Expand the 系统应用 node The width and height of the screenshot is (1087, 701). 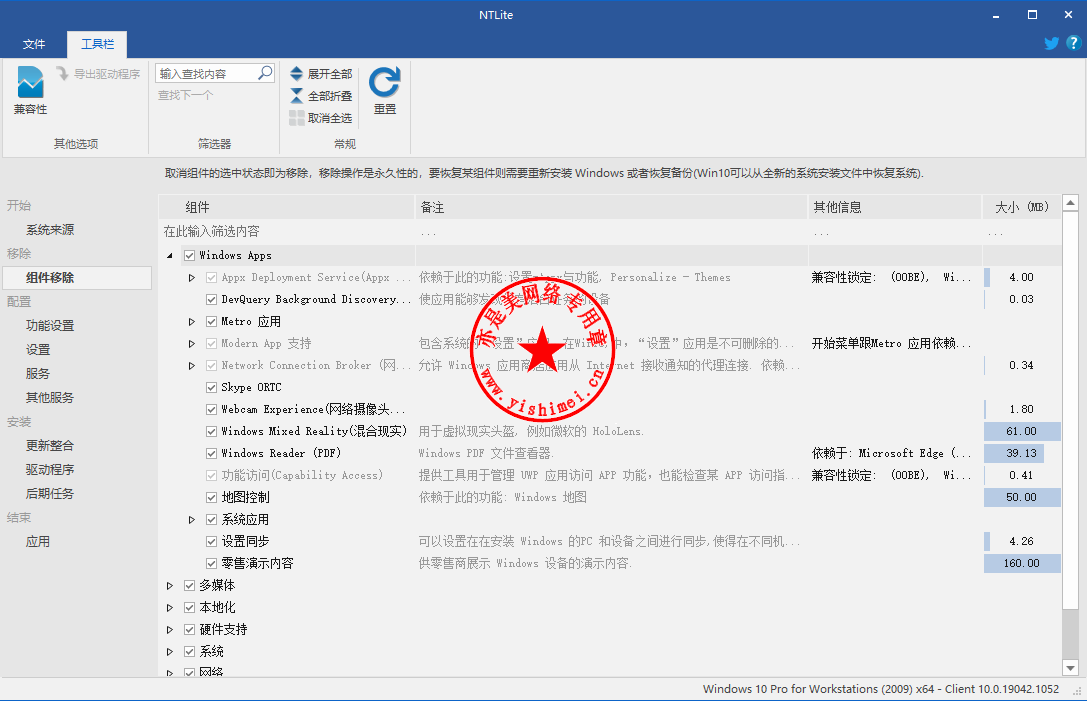tap(192, 519)
